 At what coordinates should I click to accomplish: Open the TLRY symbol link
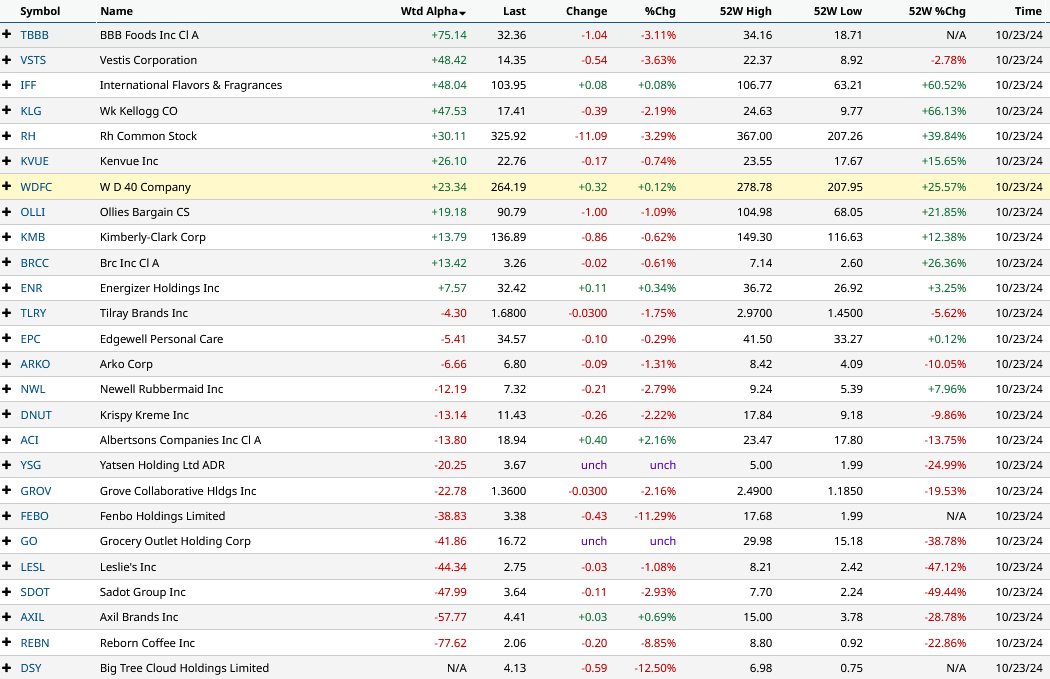[33, 313]
